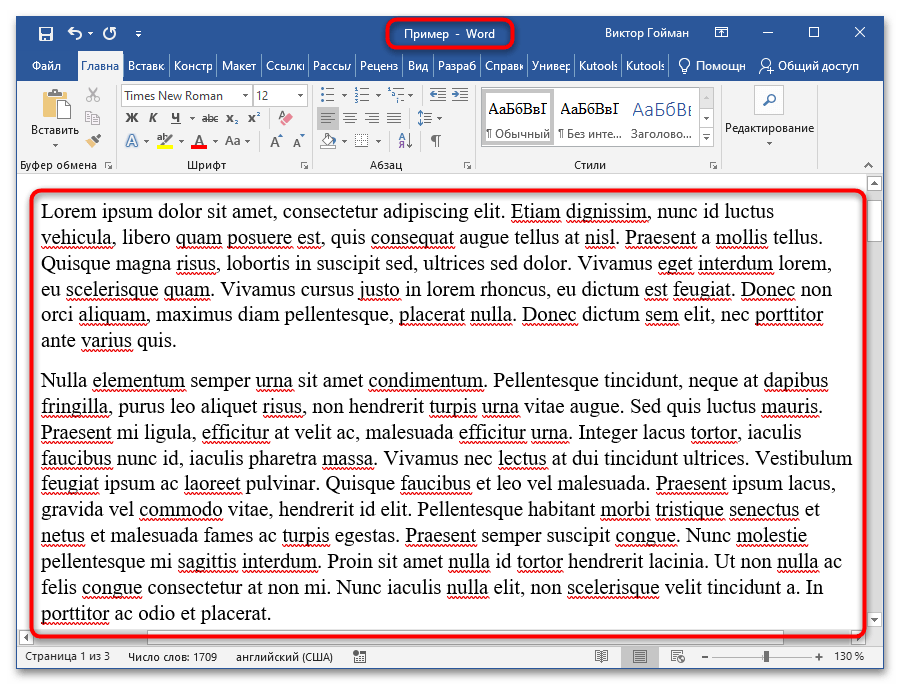Click the Вставить paste button
The image size is (900, 685).
point(55,118)
